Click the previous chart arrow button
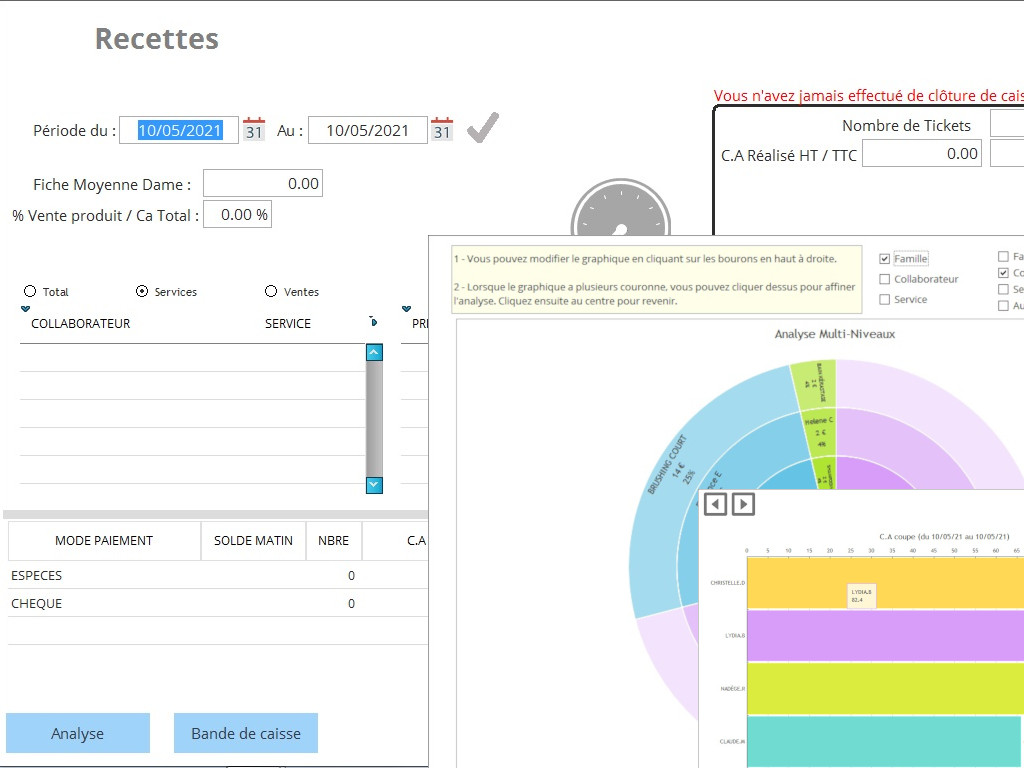The height and width of the screenshot is (768, 1024). (x=715, y=504)
